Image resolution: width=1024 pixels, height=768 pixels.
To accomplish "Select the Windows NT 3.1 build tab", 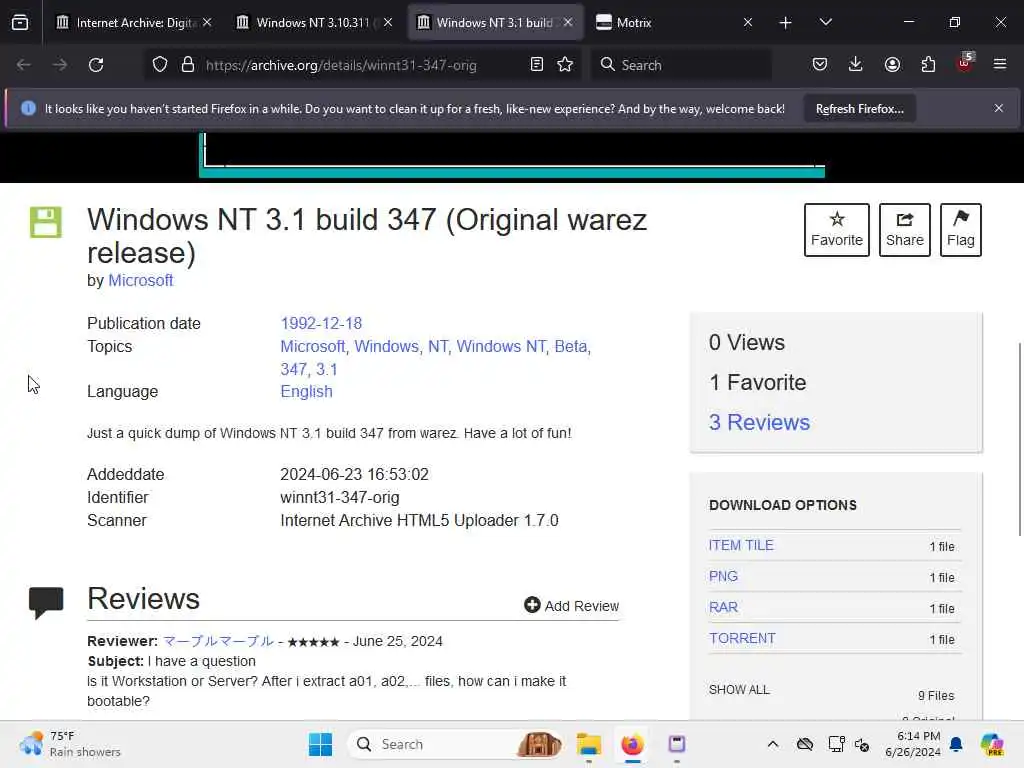I will click(495, 23).
